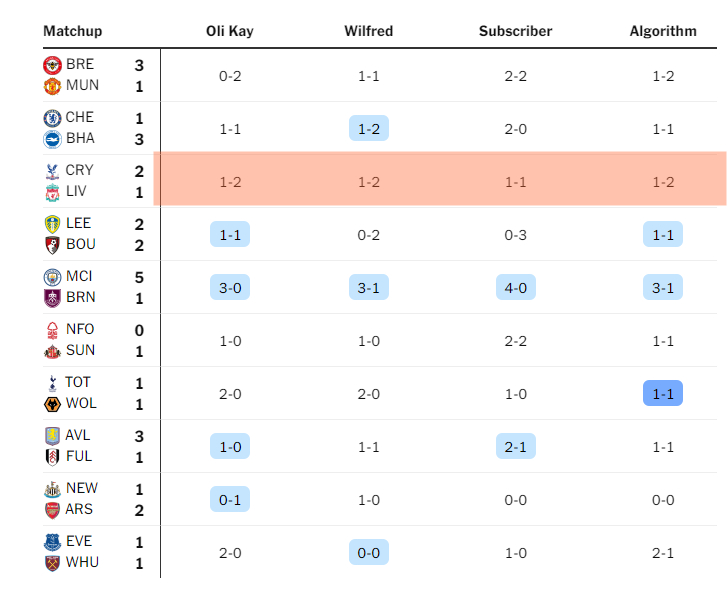Image resolution: width=728 pixels, height=589 pixels.
Task: Click the Wilfred column header
Action: 368,31
